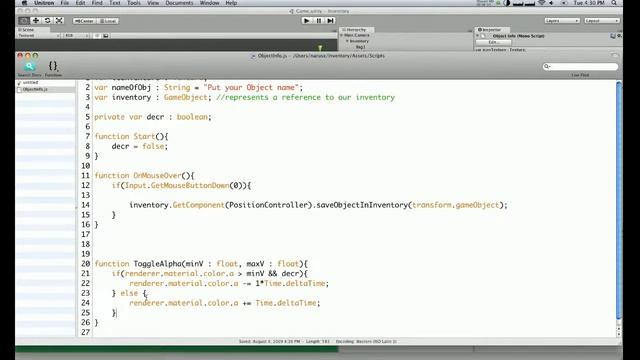The height and width of the screenshot is (360, 640).
Task: Step one frame forward in Unity
Action: point(330,20)
